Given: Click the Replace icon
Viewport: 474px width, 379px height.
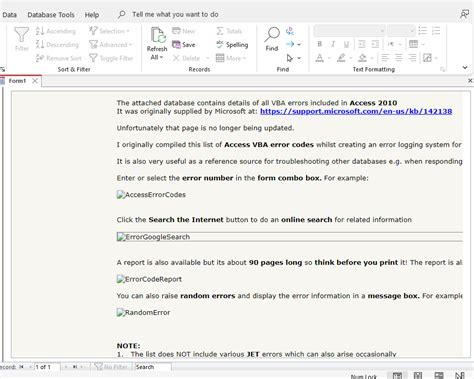Looking at the screenshot, I should pos(290,31).
